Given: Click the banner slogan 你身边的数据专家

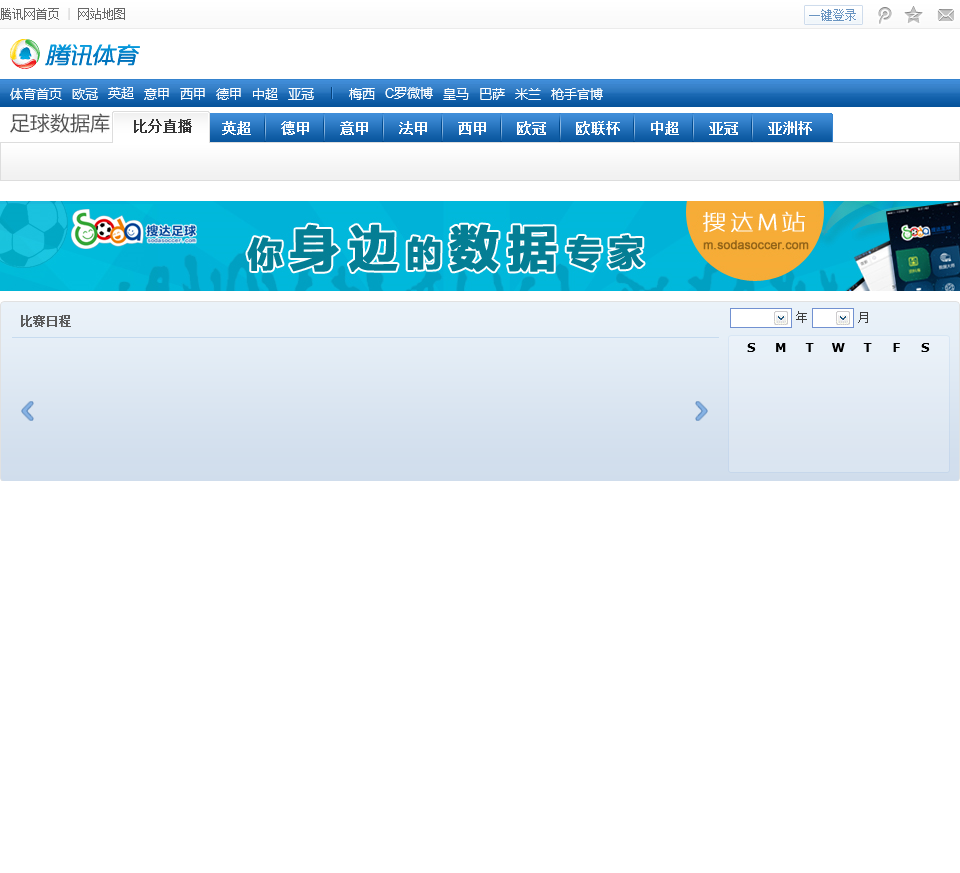Looking at the screenshot, I should click(446, 249).
